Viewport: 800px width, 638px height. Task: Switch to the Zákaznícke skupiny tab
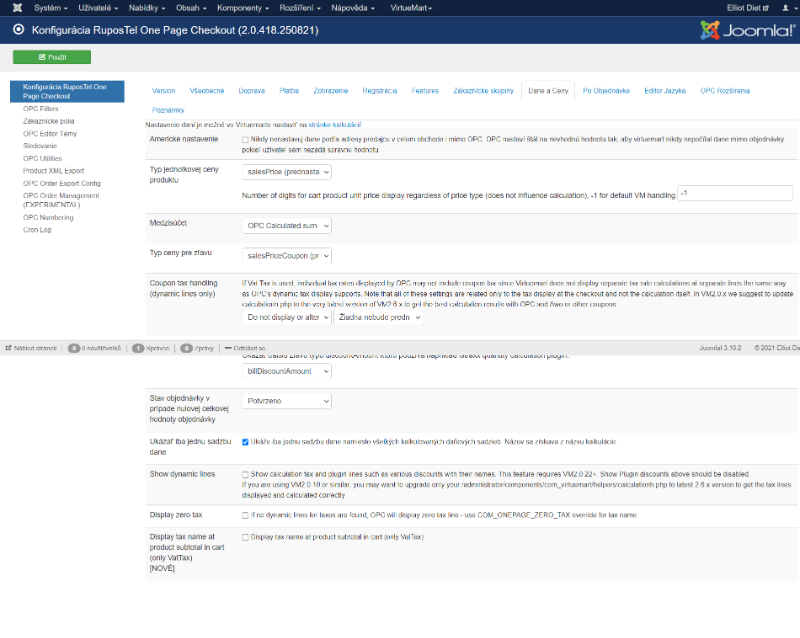[484, 91]
